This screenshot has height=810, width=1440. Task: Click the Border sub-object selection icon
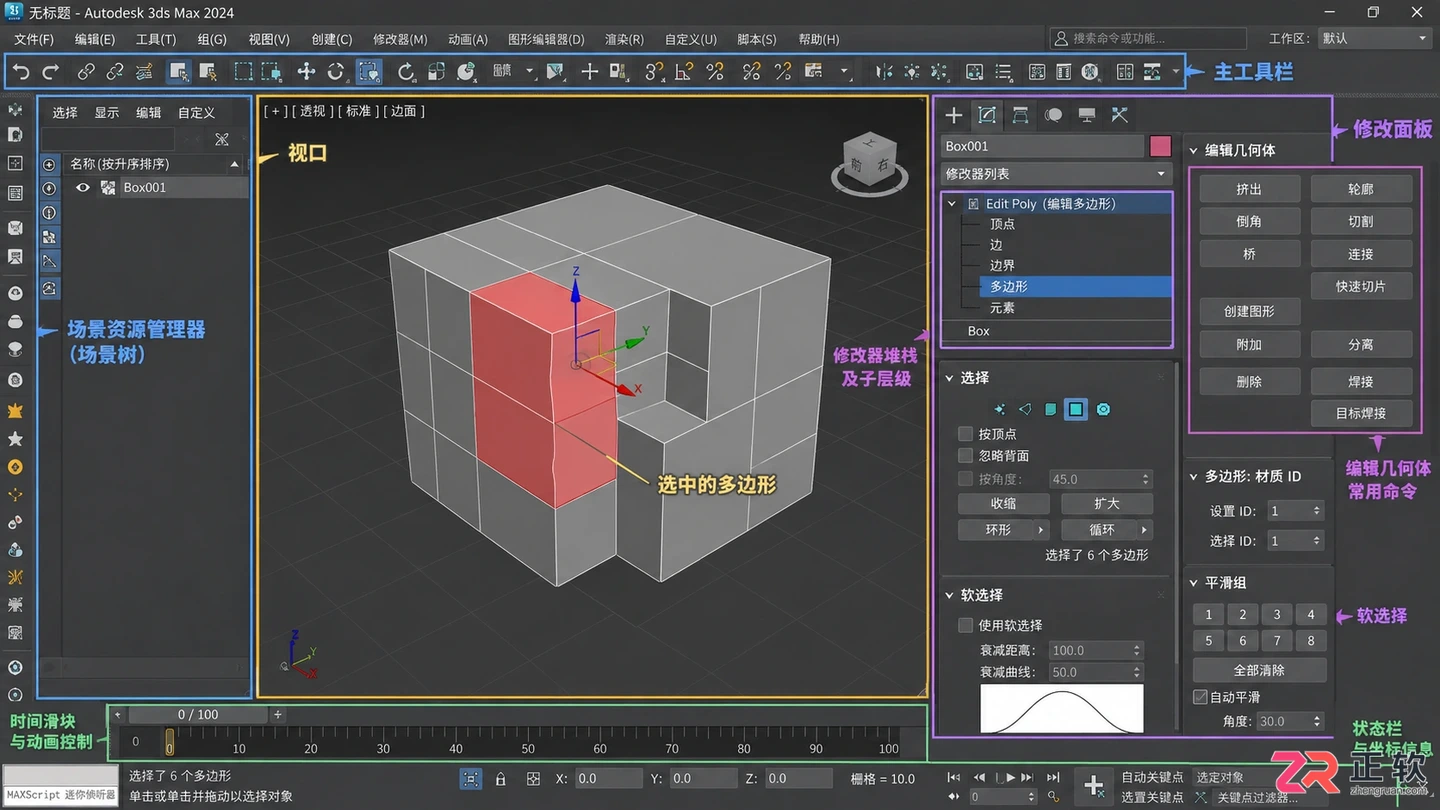1050,409
